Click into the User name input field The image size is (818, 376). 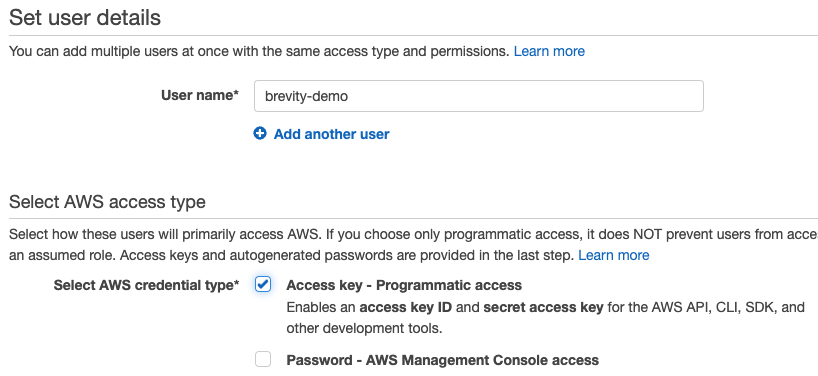pos(478,96)
